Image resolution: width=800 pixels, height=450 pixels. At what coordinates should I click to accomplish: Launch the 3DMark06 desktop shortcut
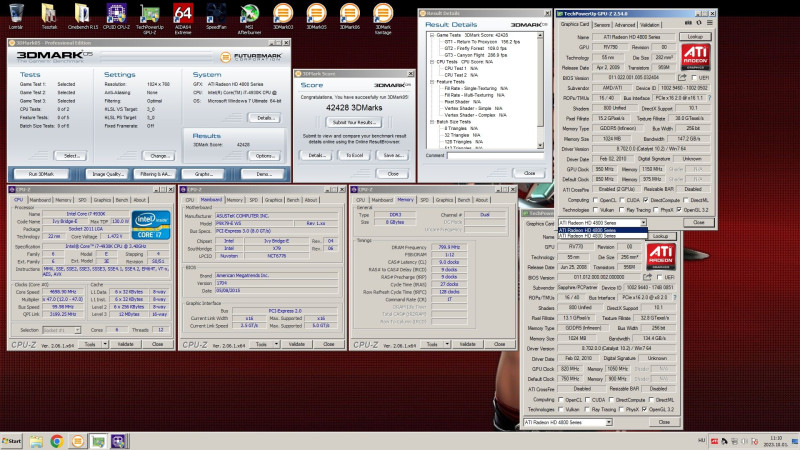pyautogui.click(x=349, y=16)
